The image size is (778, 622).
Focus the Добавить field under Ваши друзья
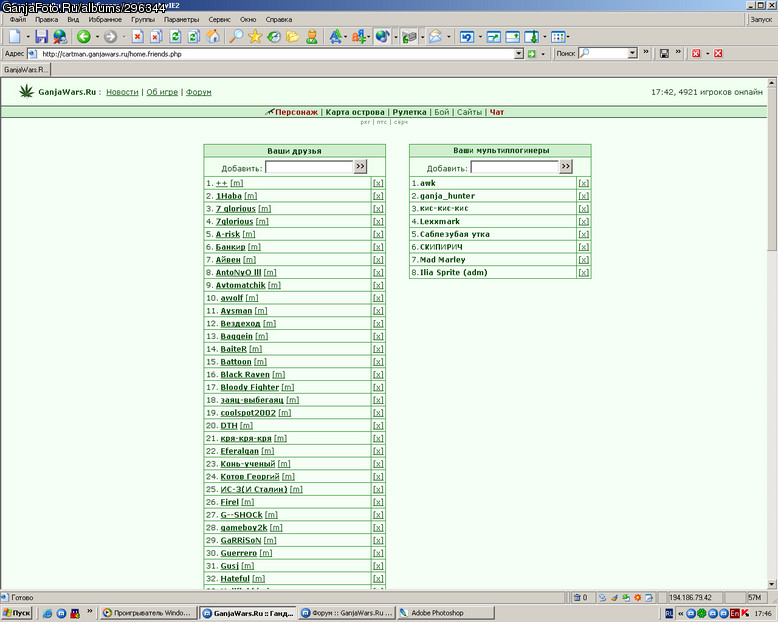(309, 167)
